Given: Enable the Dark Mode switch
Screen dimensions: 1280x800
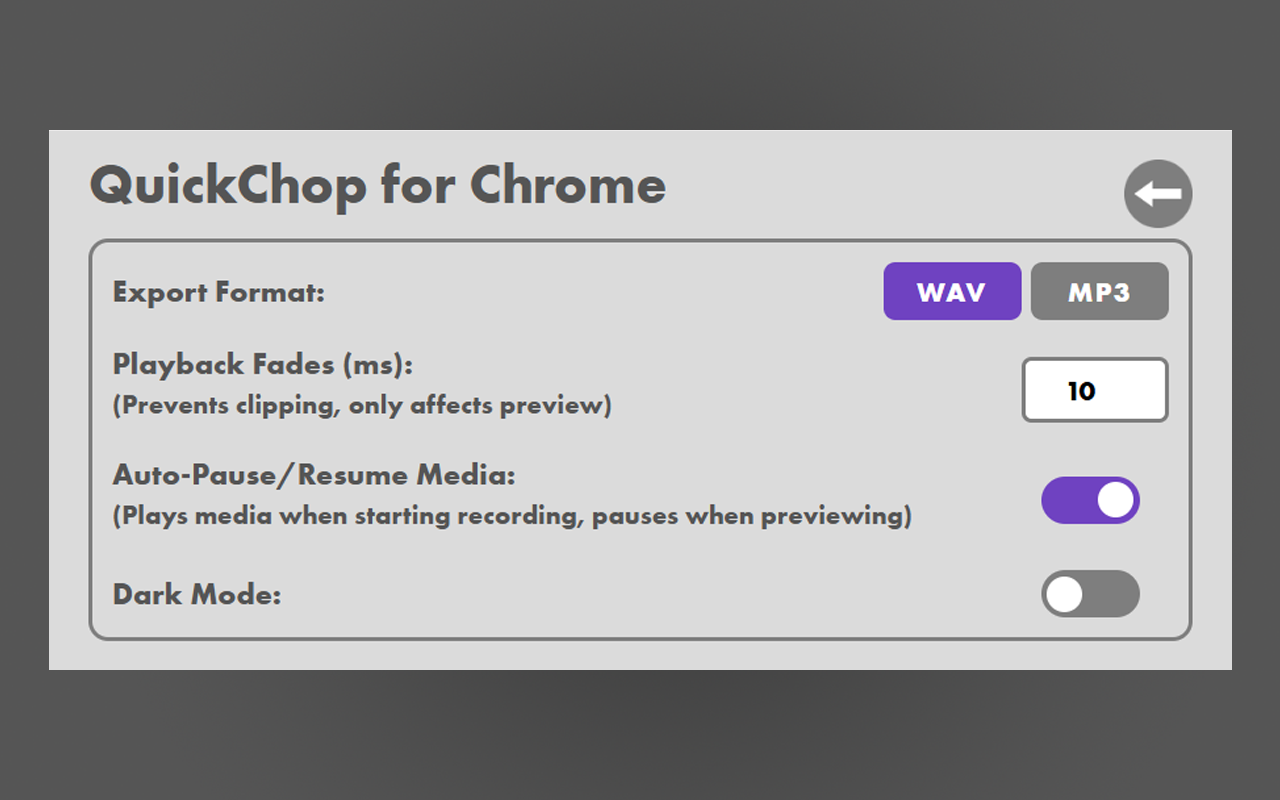Looking at the screenshot, I should point(1090,594).
